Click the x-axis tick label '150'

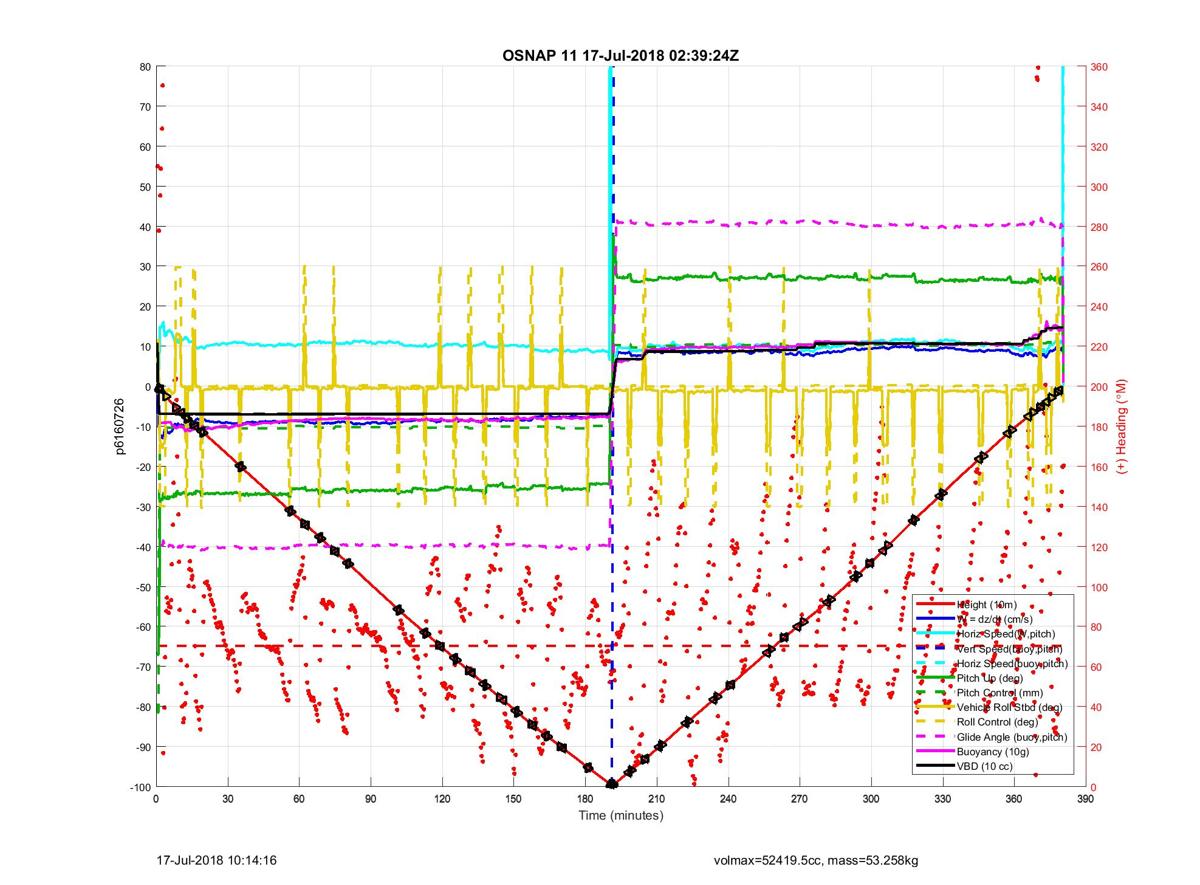pyautogui.click(x=514, y=800)
